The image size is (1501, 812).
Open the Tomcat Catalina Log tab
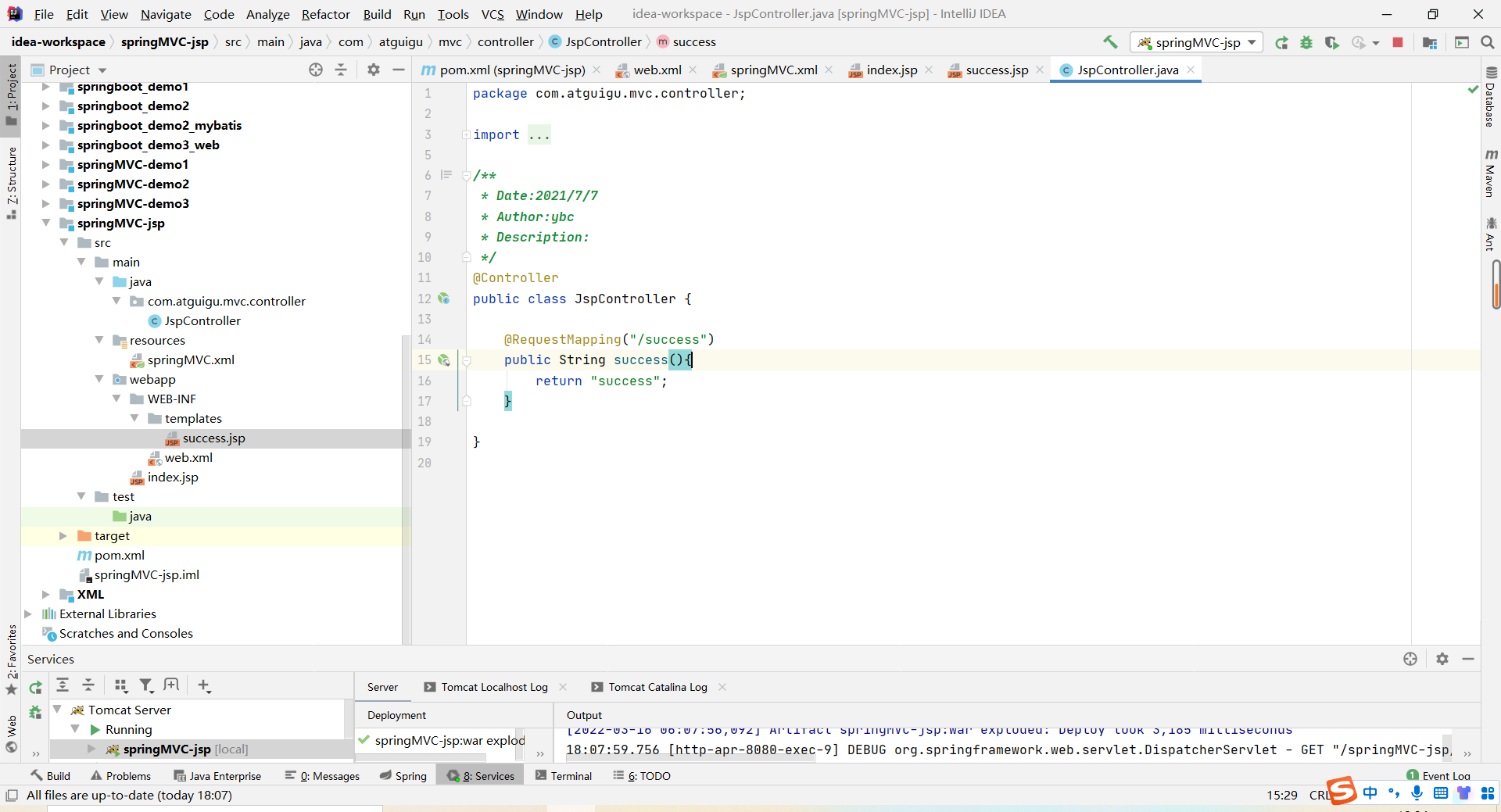[x=657, y=687]
